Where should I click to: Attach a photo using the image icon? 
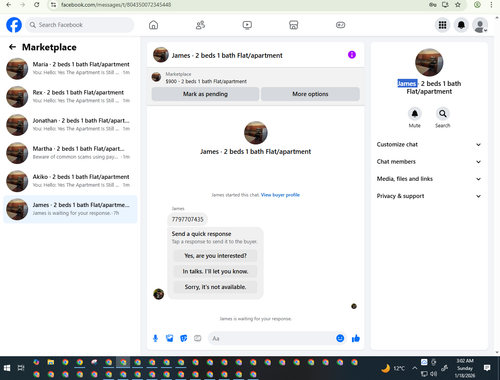pos(170,338)
